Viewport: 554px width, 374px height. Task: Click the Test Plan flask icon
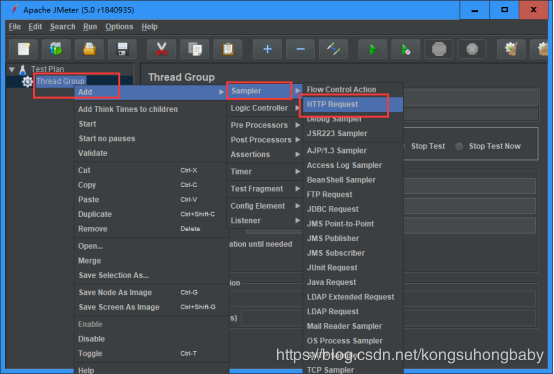pos(23,69)
